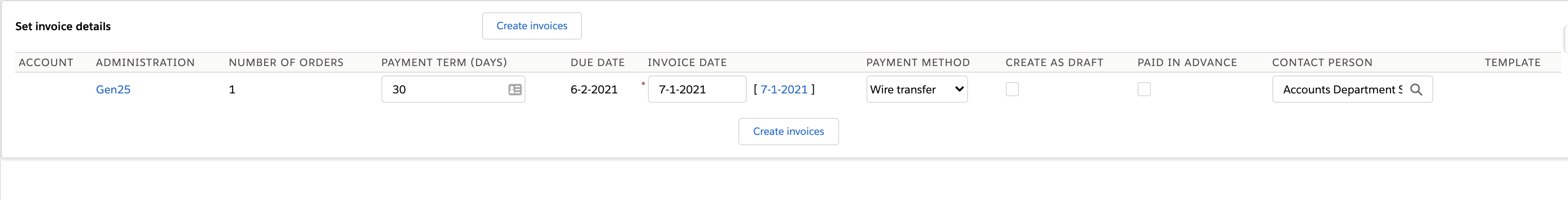Open the Gen25 administration link
The image size is (1568, 200).
(113, 90)
